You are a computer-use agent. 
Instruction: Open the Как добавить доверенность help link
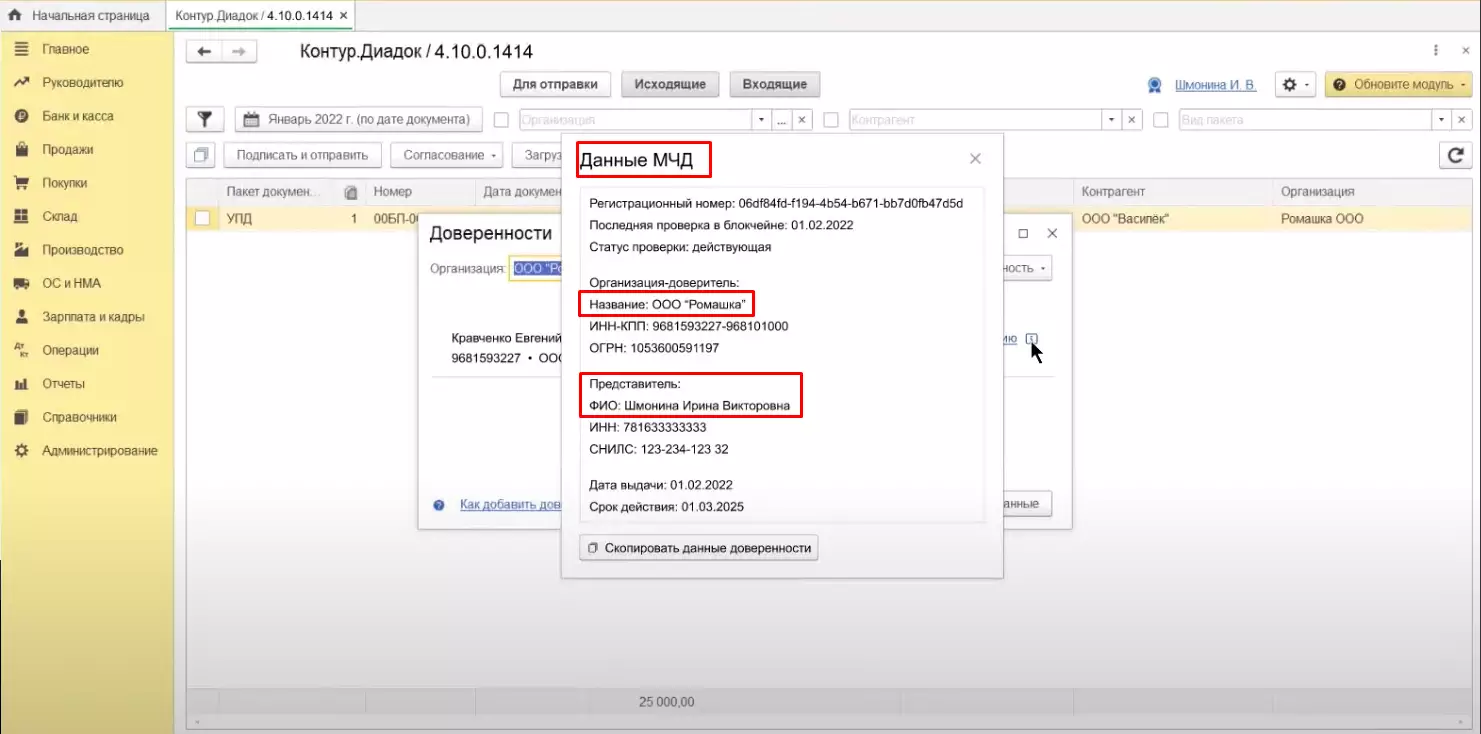click(510, 505)
